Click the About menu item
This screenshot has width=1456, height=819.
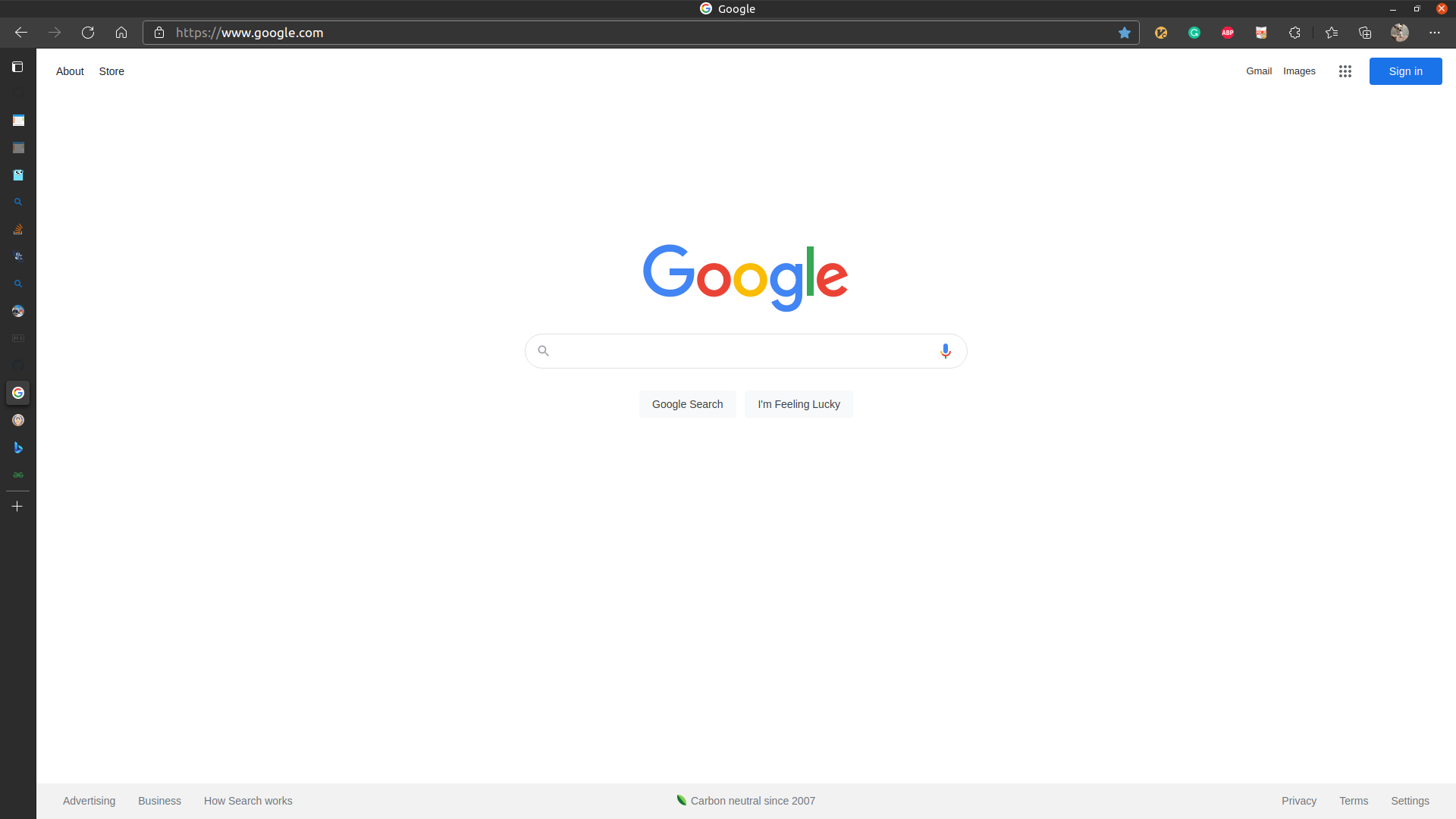(70, 71)
